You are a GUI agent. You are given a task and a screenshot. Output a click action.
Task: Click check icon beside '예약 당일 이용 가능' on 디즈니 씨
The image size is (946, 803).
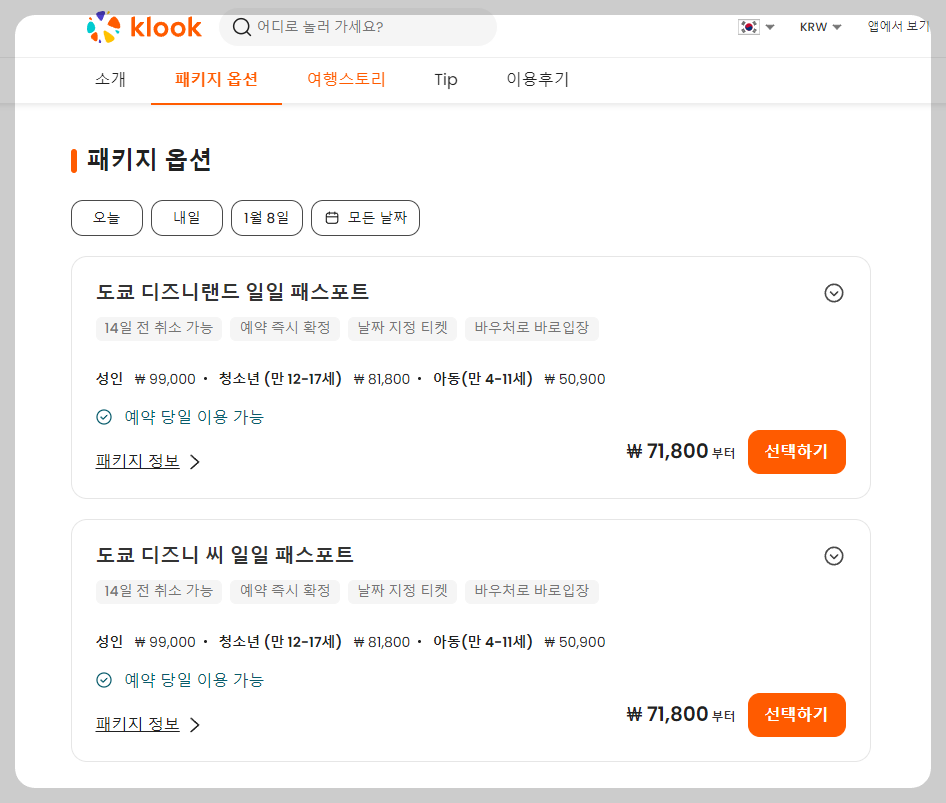pyautogui.click(x=104, y=681)
